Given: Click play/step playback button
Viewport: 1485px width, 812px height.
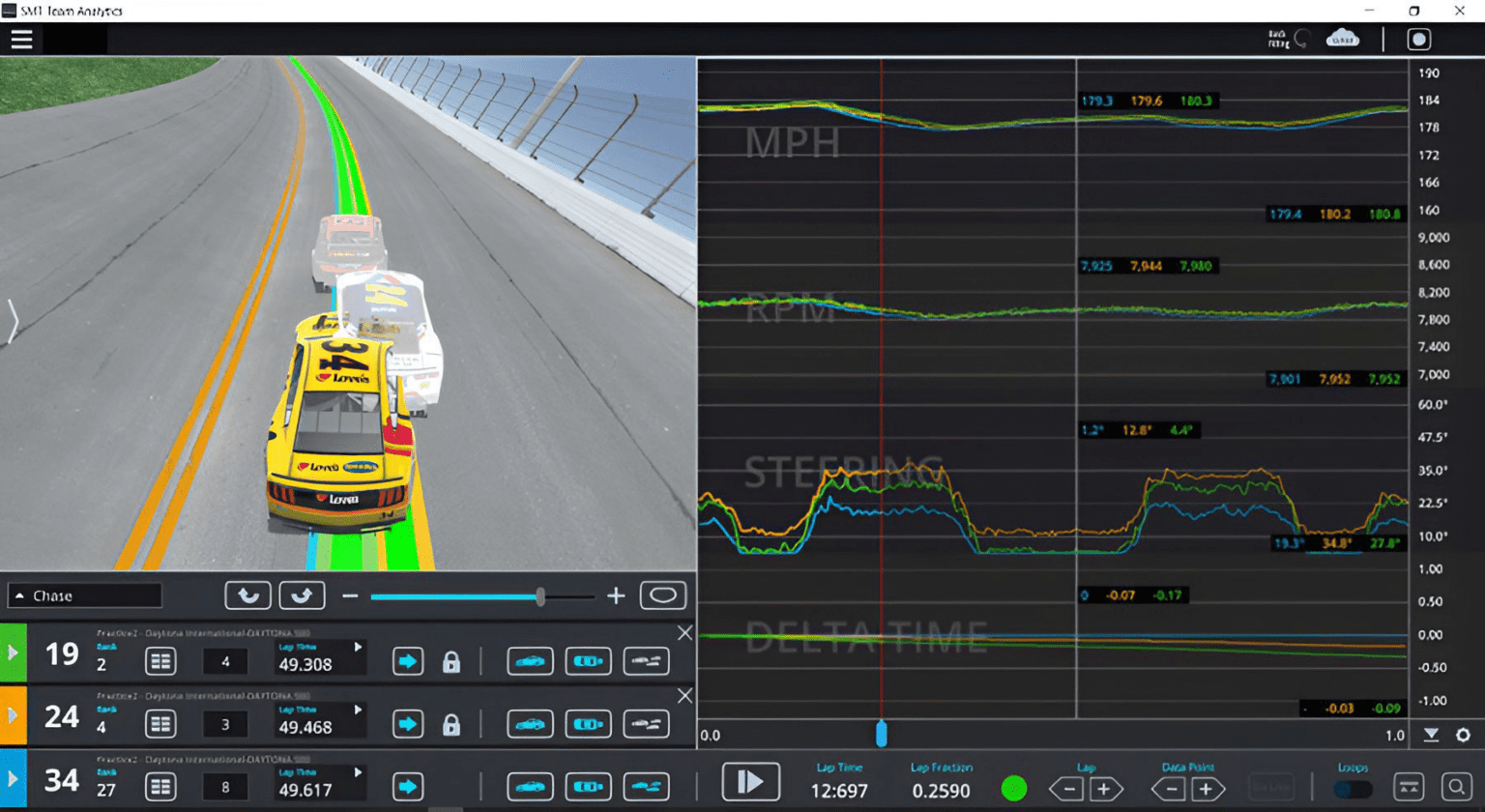Looking at the screenshot, I should (x=750, y=781).
